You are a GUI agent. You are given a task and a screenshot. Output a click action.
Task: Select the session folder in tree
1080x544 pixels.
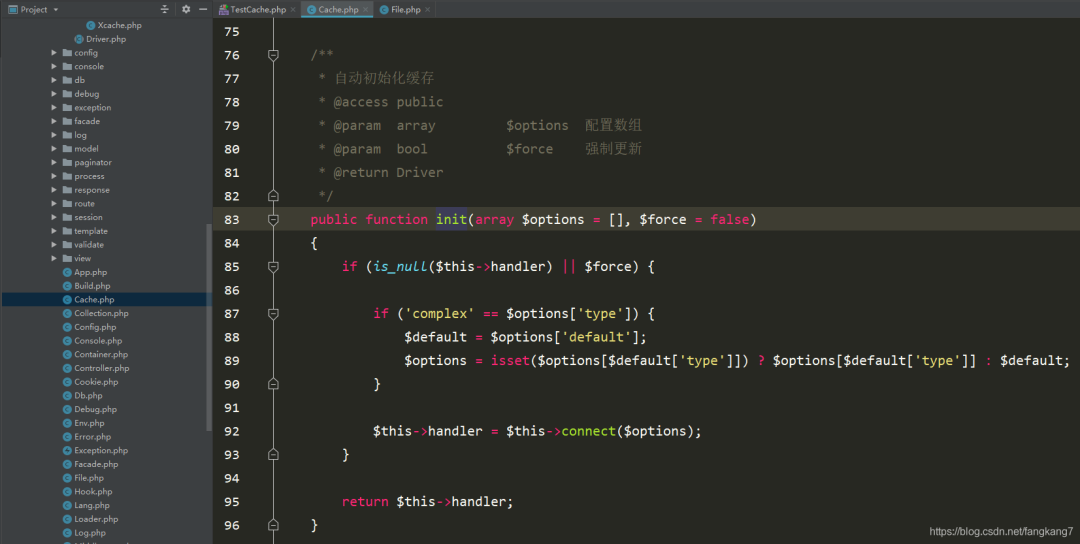[88, 217]
